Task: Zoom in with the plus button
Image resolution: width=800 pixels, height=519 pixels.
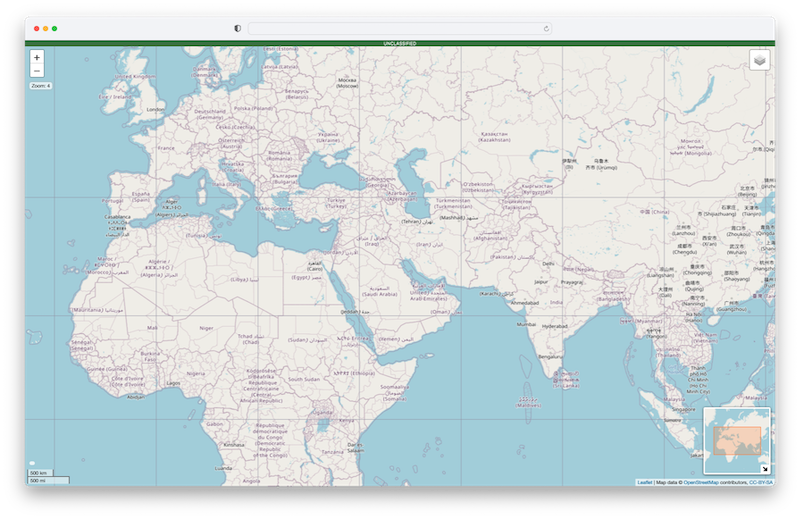Action: click(37, 58)
